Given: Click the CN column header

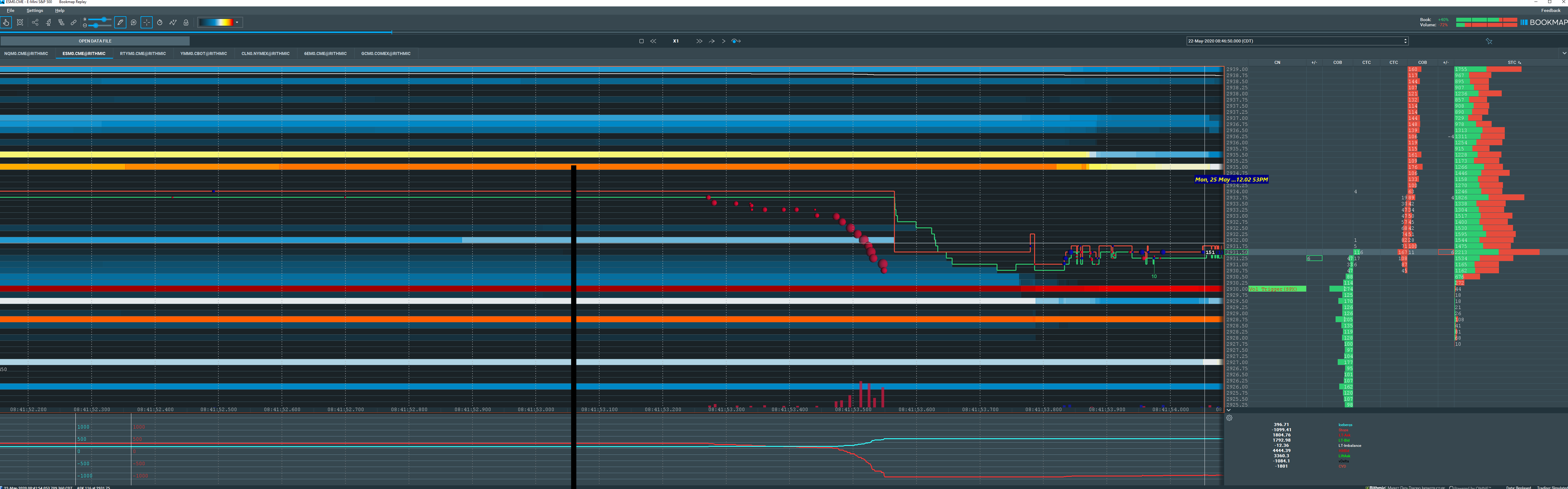Looking at the screenshot, I should 1277,62.
